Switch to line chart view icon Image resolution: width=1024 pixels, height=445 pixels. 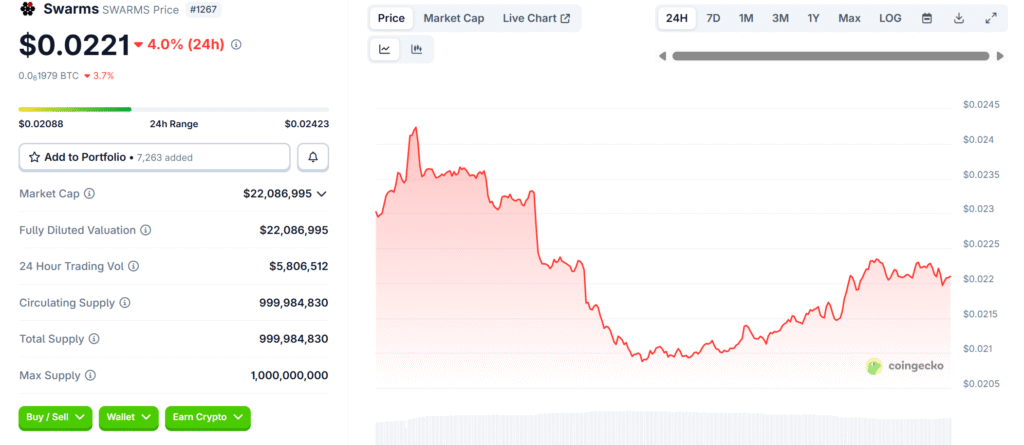click(385, 48)
